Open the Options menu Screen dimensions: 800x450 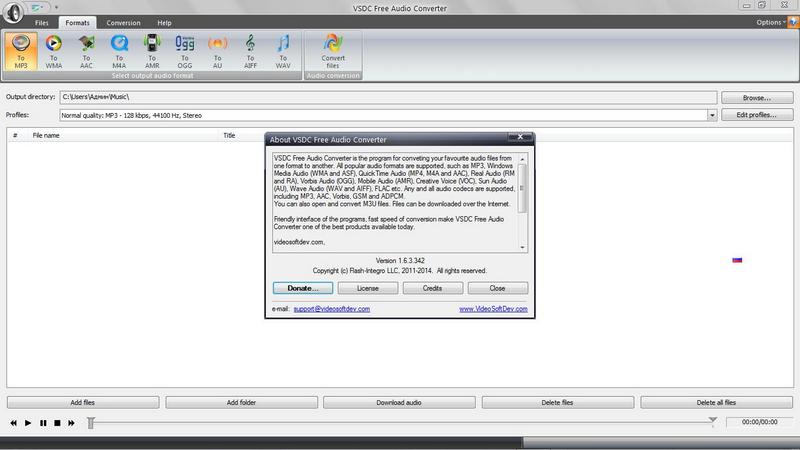[x=770, y=22]
